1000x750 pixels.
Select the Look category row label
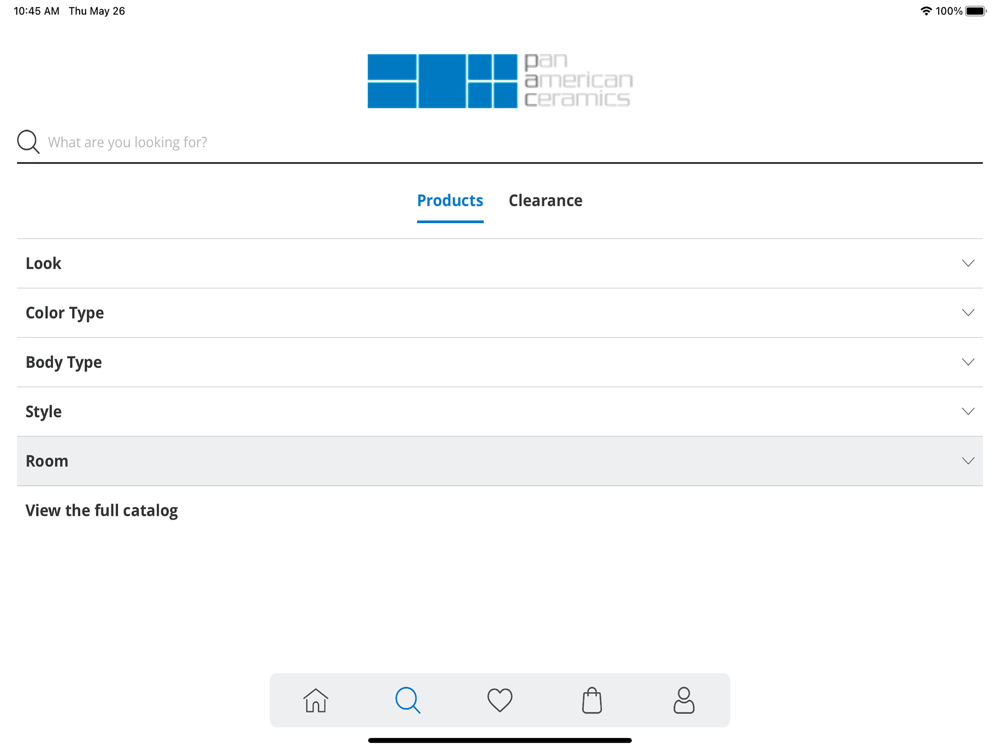(43, 263)
